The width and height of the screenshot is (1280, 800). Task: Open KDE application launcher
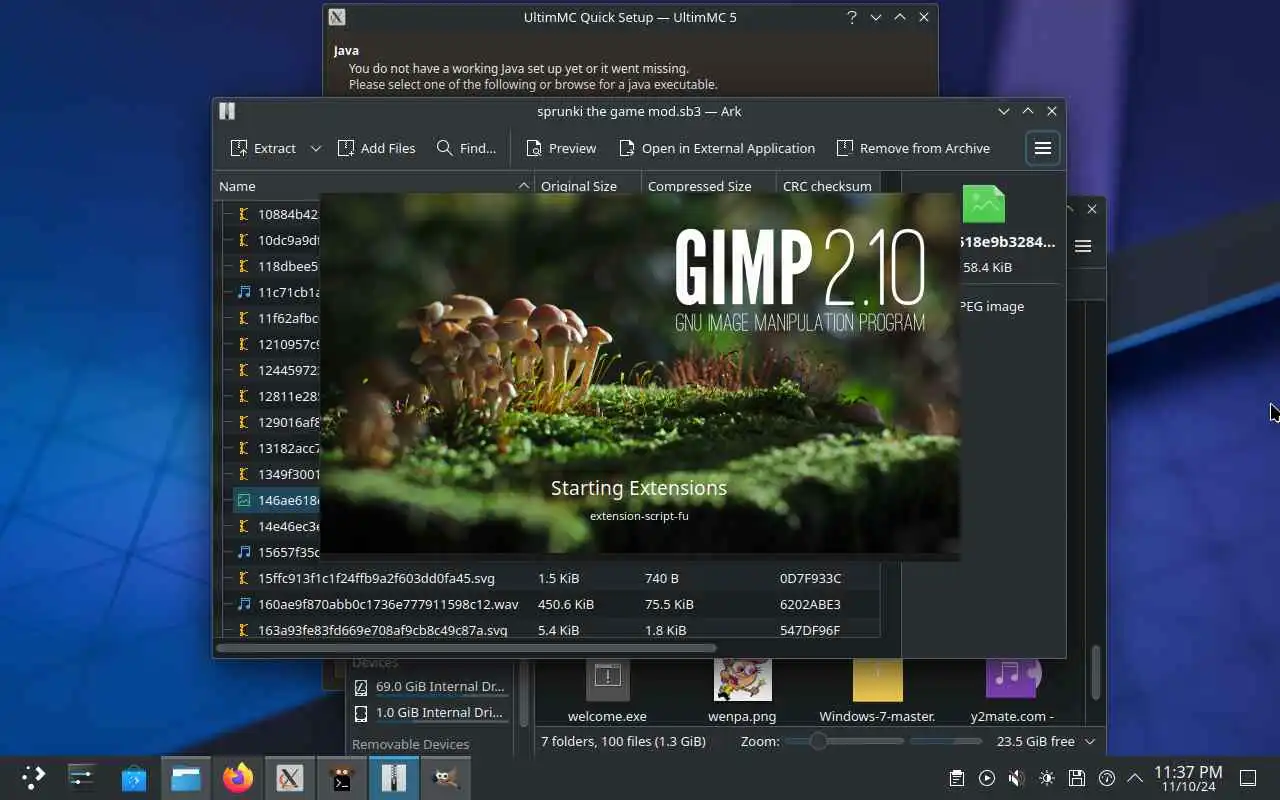[x=33, y=777]
